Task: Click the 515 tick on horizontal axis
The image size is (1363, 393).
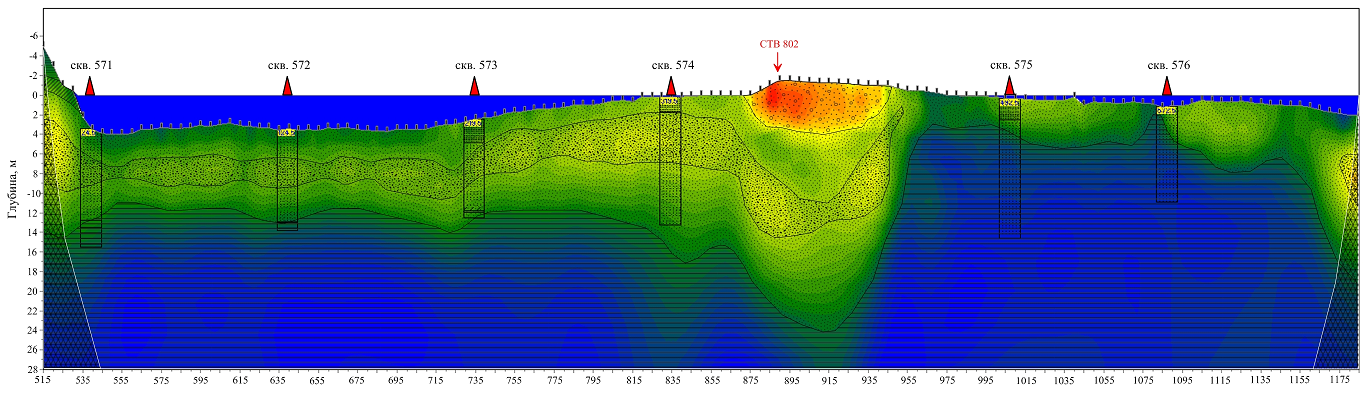Action: (42, 381)
